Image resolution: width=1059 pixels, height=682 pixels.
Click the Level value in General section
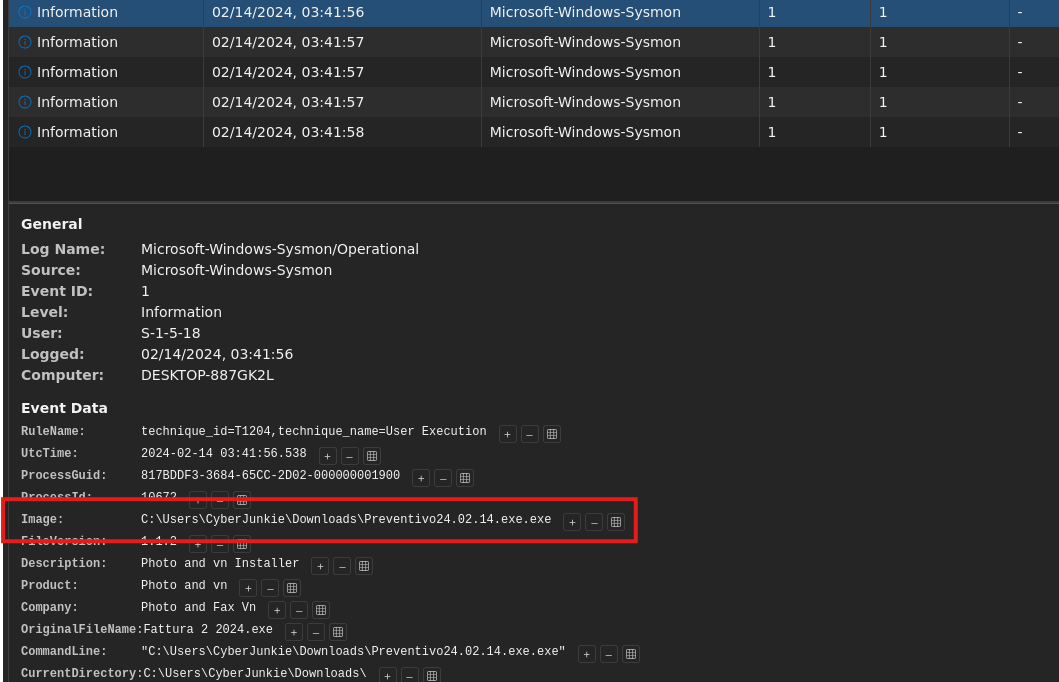tap(181, 312)
